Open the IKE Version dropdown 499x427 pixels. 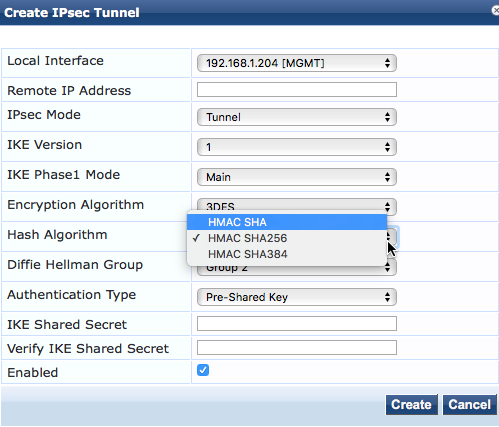pyautogui.click(x=297, y=147)
